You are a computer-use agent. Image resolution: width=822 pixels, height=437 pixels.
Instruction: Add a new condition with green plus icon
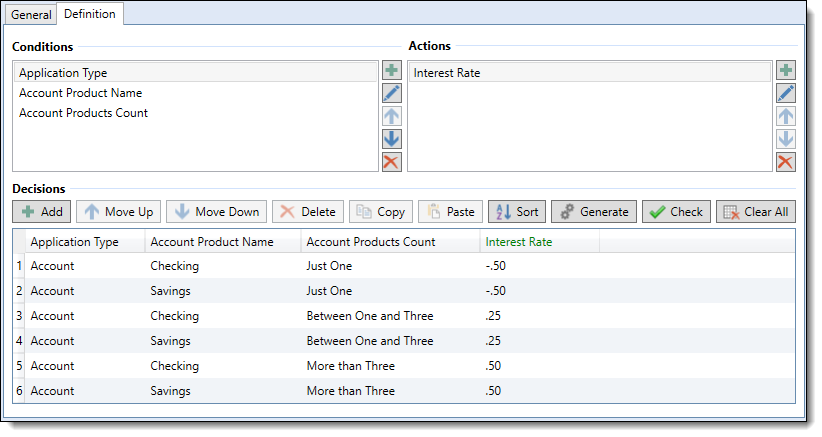(392, 70)
